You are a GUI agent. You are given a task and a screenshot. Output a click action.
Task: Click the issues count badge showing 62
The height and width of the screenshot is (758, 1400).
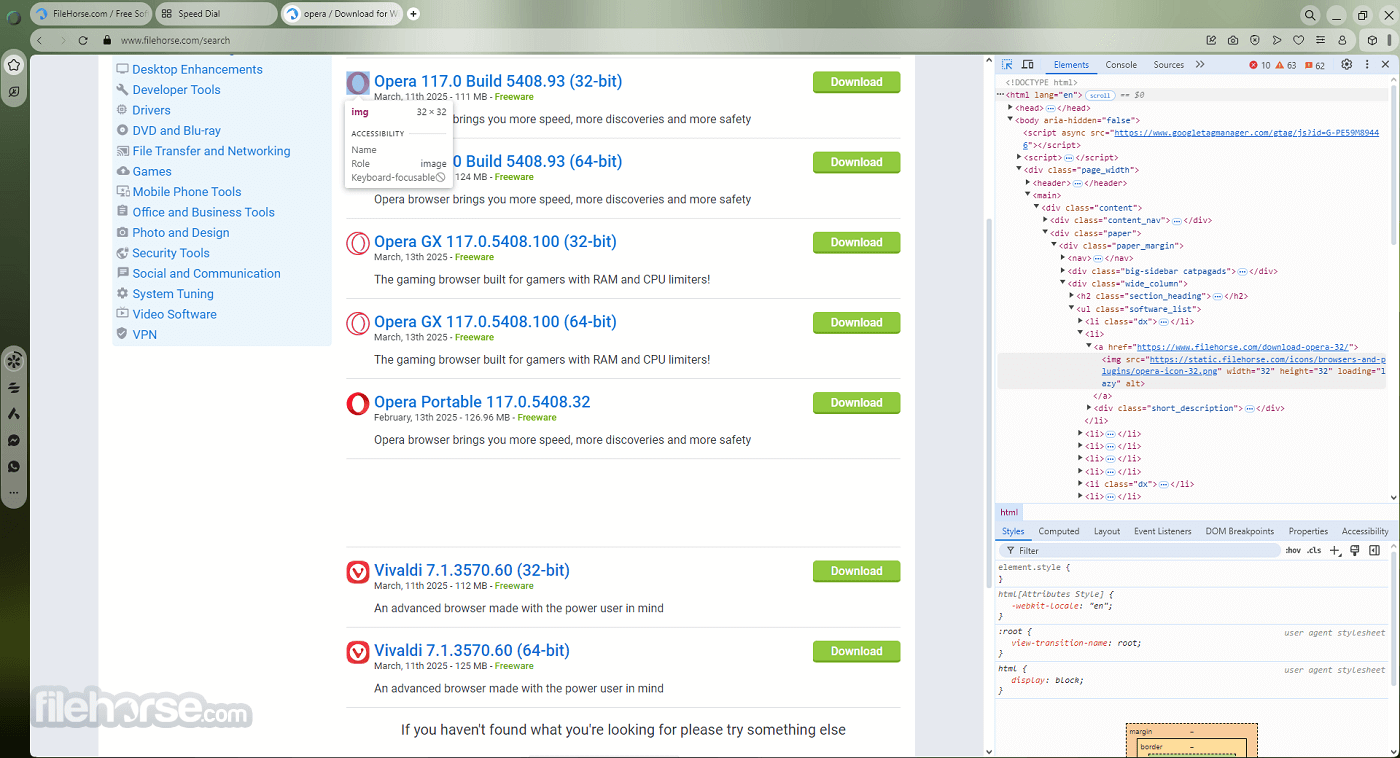(x=1314, y=65)
